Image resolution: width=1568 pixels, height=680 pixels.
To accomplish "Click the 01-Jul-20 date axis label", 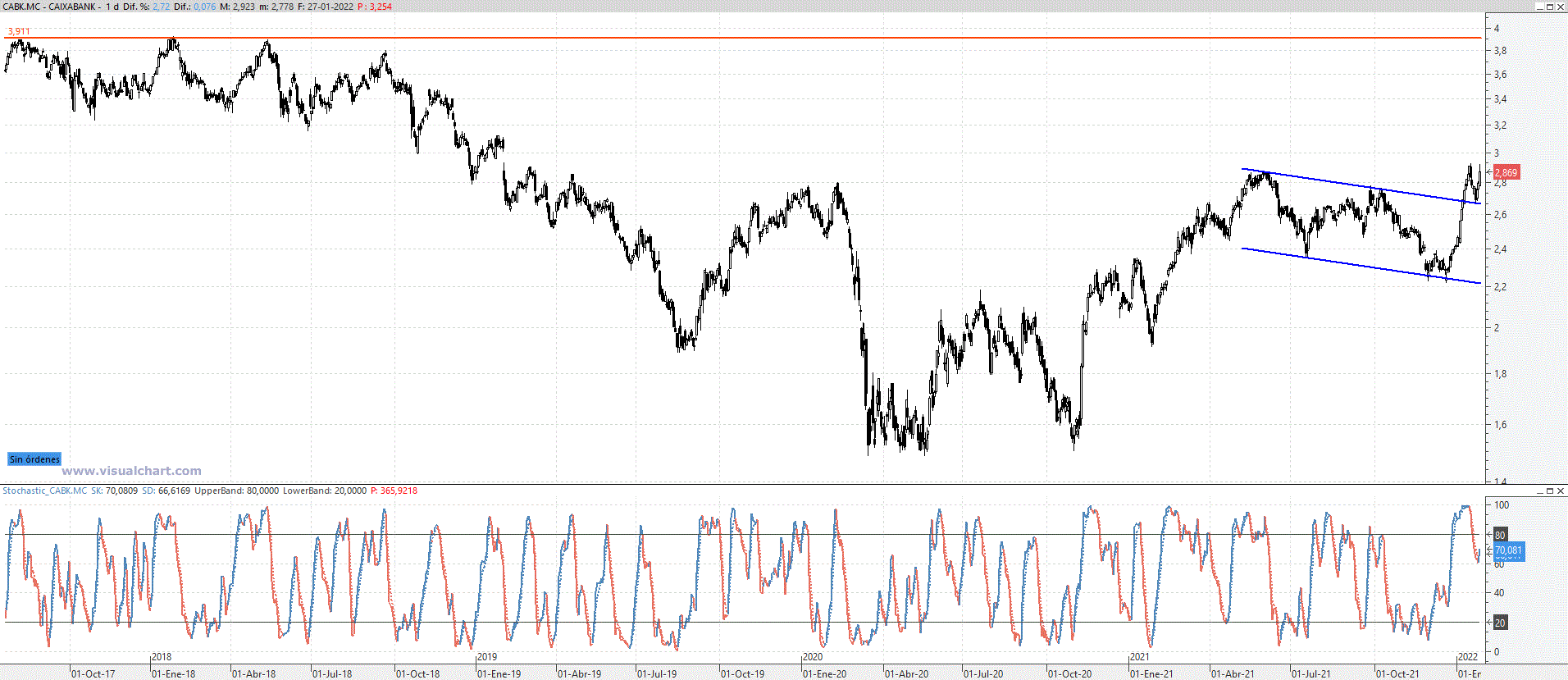I will 984,674.
